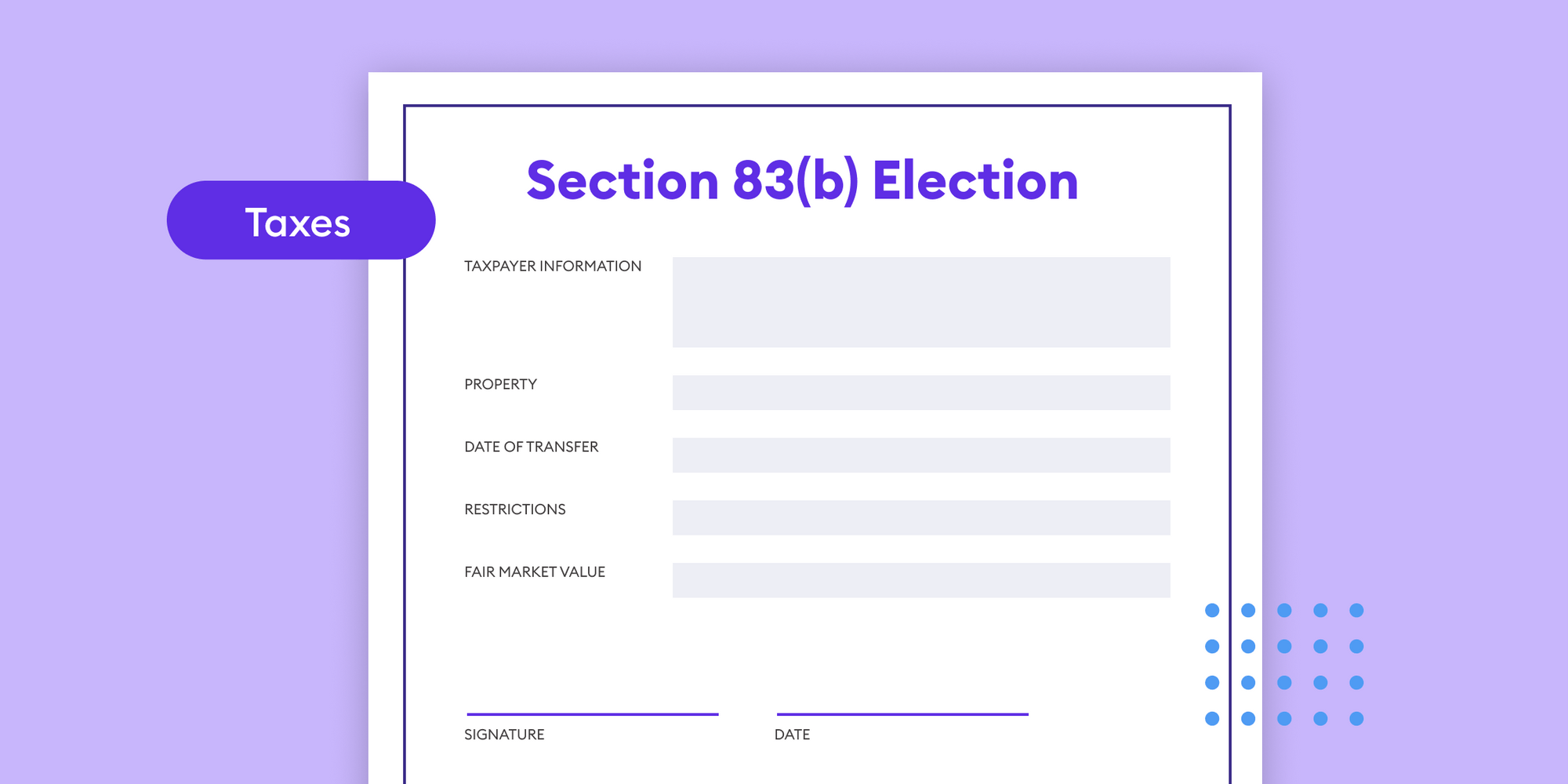
Task: Select the Property input field
Action: point(920,392)
